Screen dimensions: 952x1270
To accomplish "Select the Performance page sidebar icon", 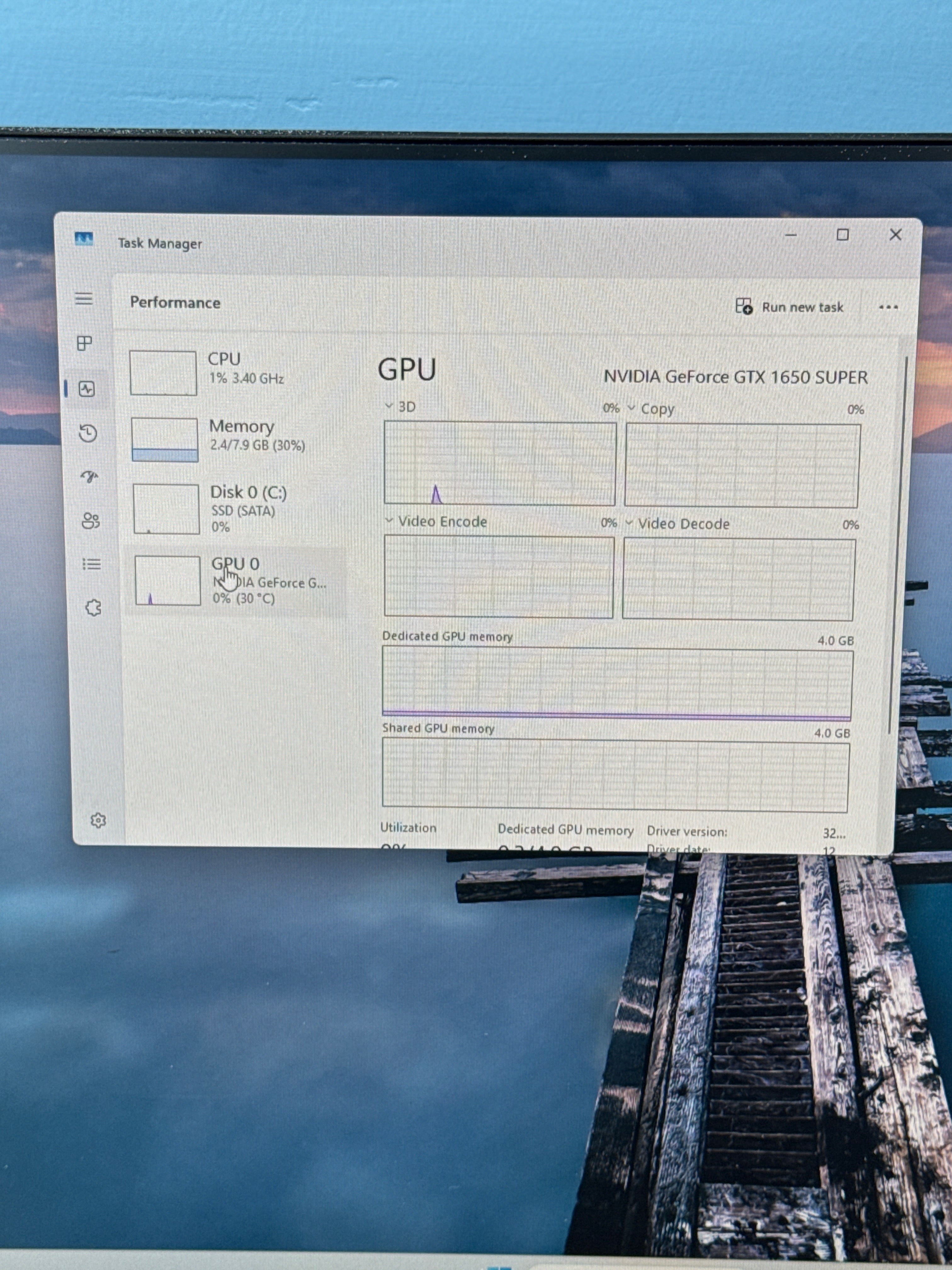I will pos(87,389).
